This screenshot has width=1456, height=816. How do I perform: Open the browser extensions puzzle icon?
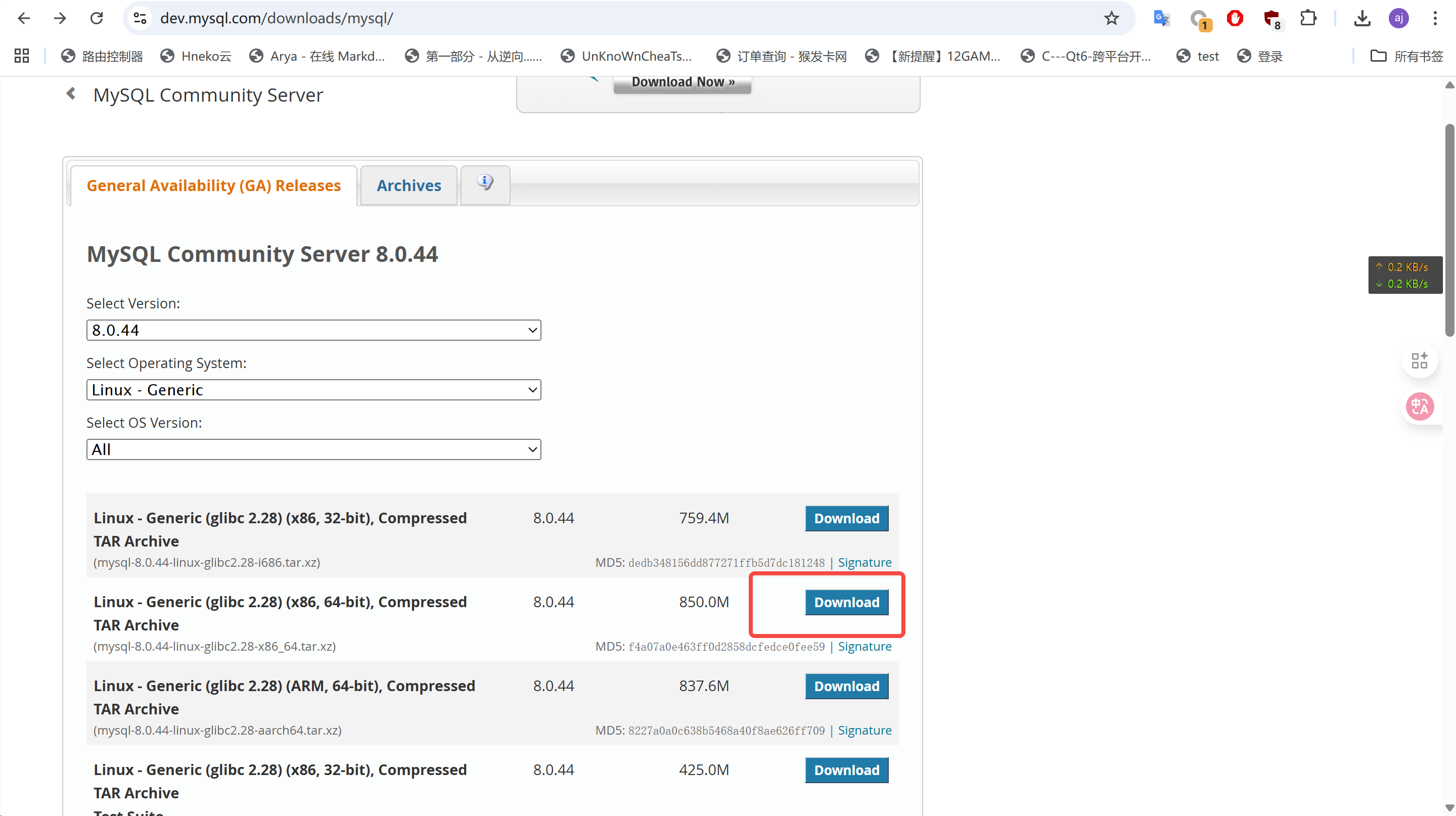click(1308, 18)
